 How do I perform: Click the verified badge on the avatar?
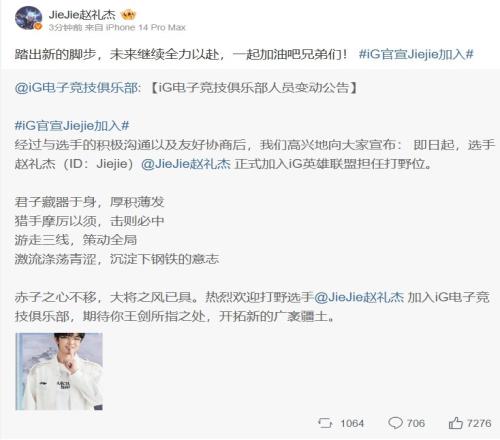pos(38,27)
